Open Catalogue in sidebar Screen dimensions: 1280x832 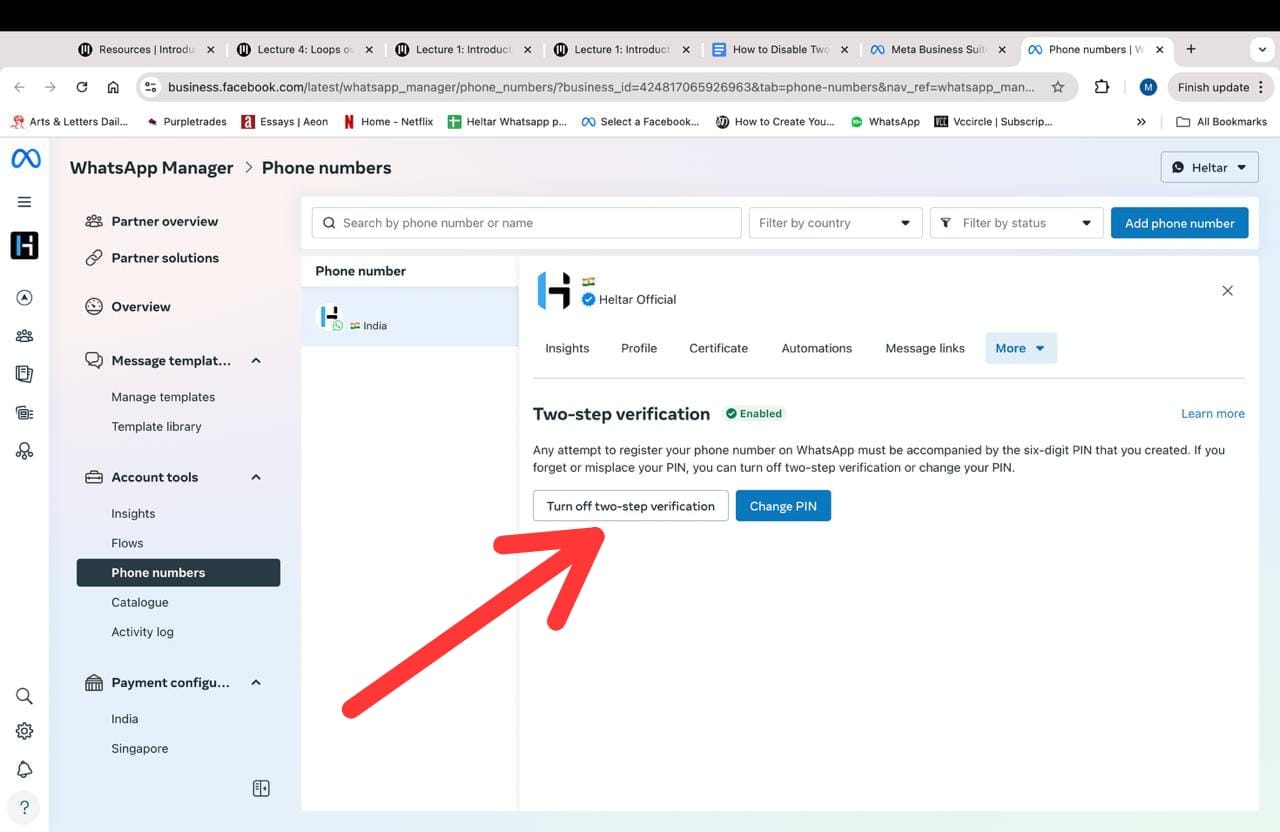(x=140, y=602)
